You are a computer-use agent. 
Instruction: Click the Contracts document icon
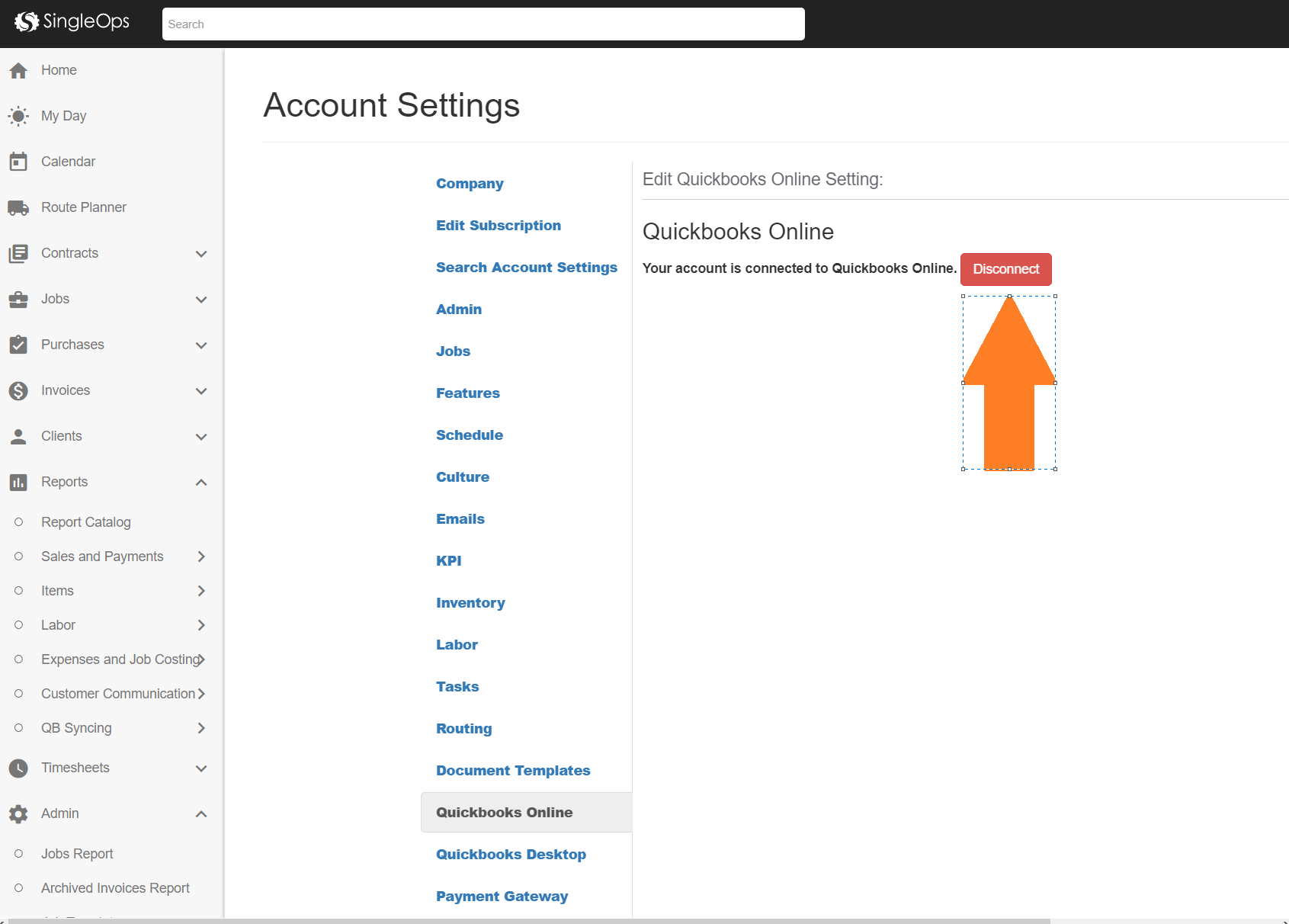[18, 253]
